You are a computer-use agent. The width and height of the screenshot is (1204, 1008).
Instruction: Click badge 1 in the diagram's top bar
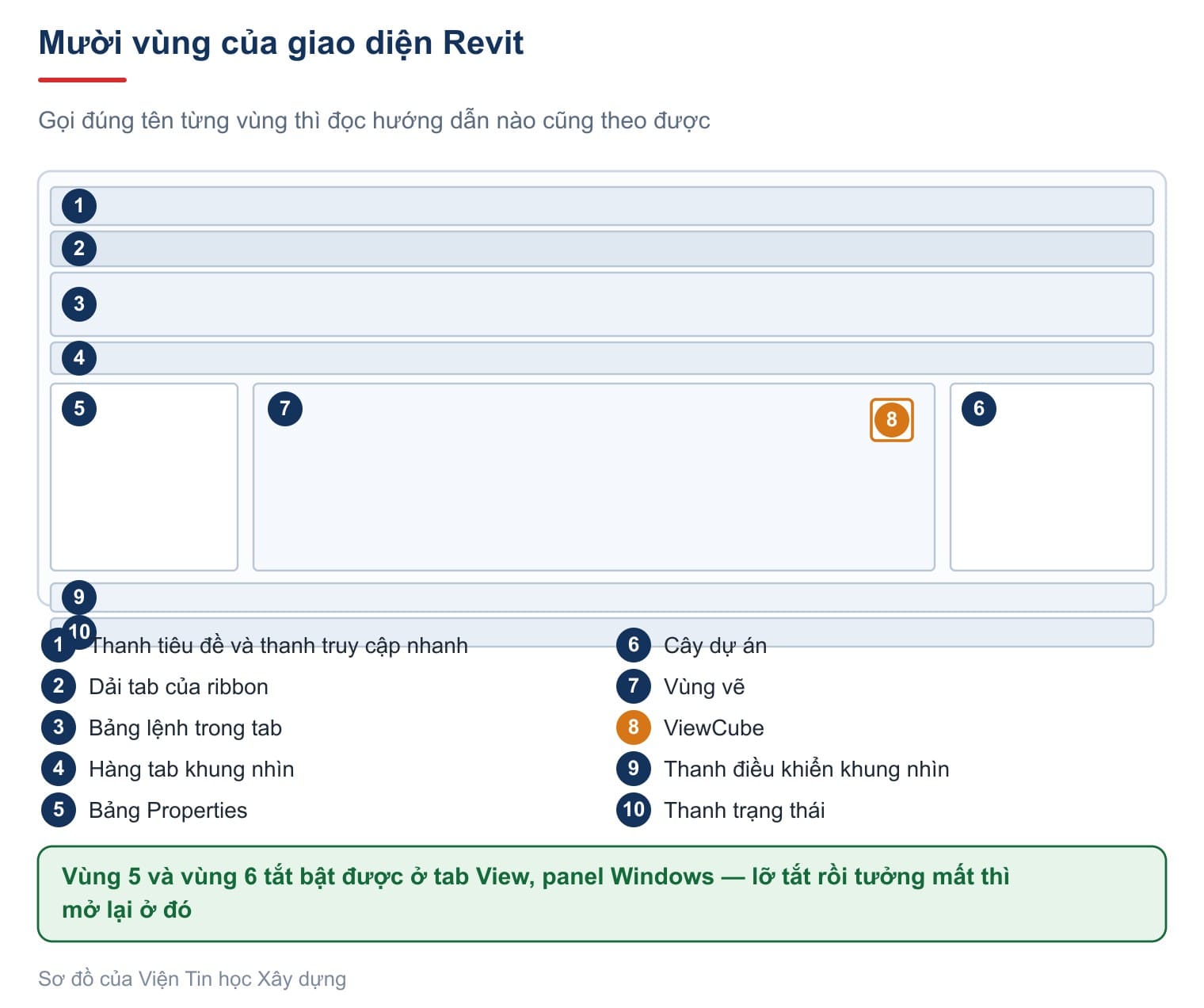(x=78, y=206)
